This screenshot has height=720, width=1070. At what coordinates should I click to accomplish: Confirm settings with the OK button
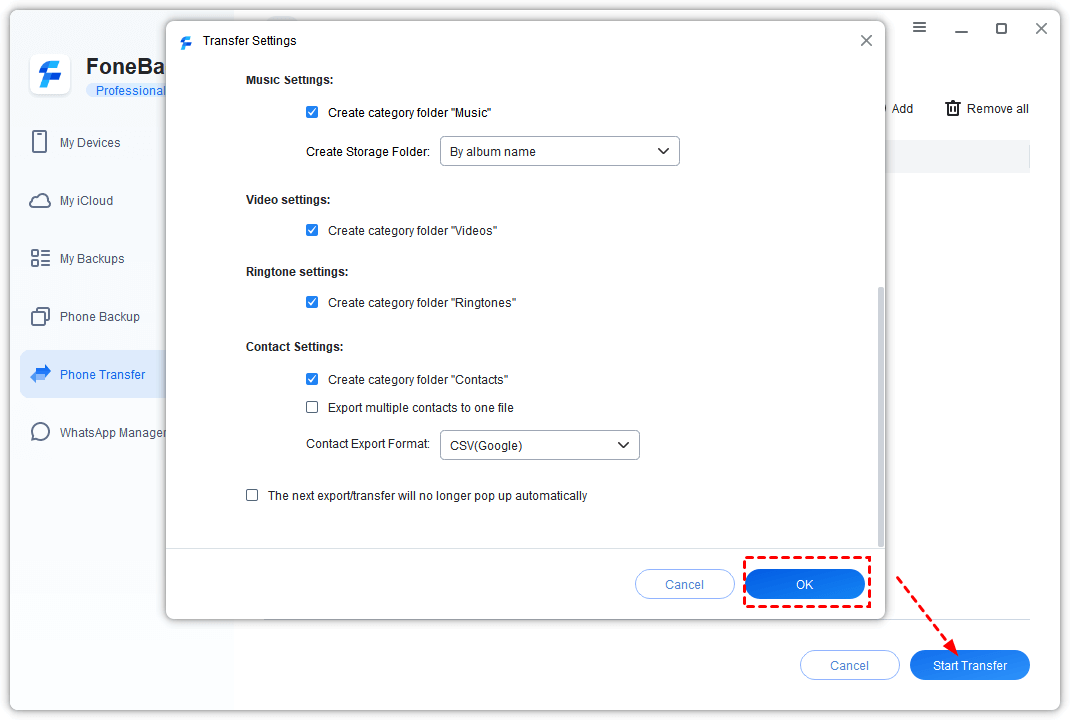805,585
